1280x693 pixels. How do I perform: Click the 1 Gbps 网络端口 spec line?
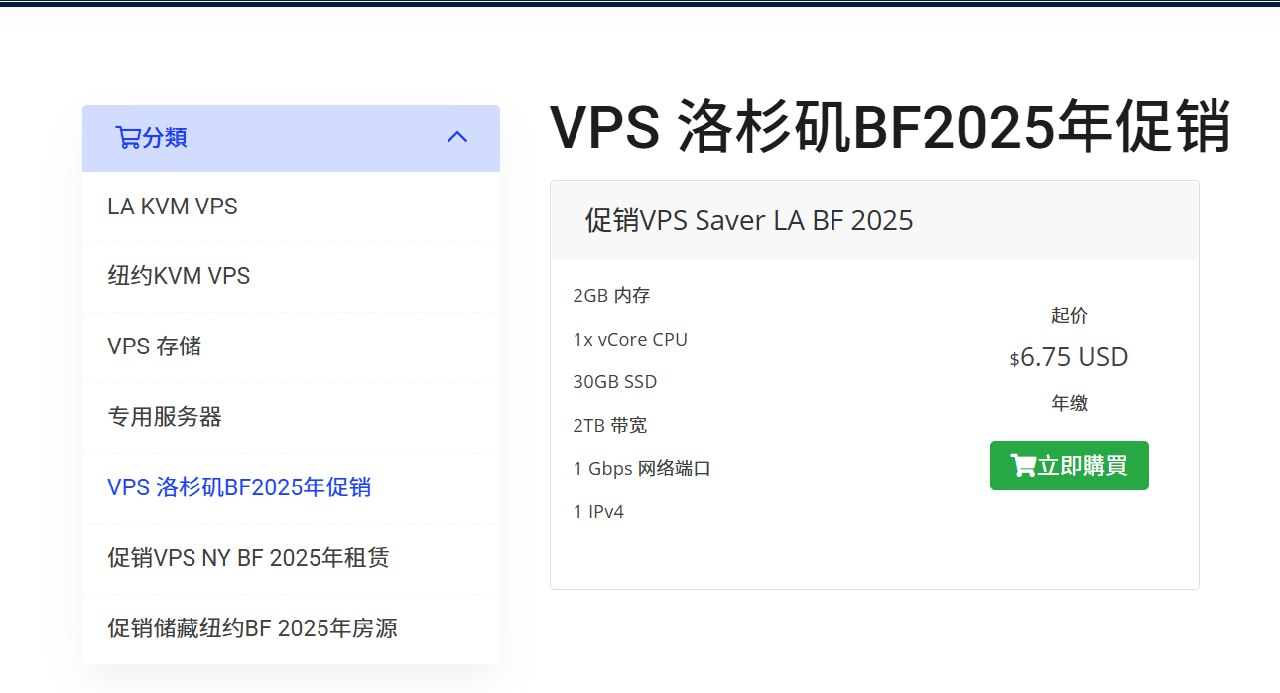641,468
